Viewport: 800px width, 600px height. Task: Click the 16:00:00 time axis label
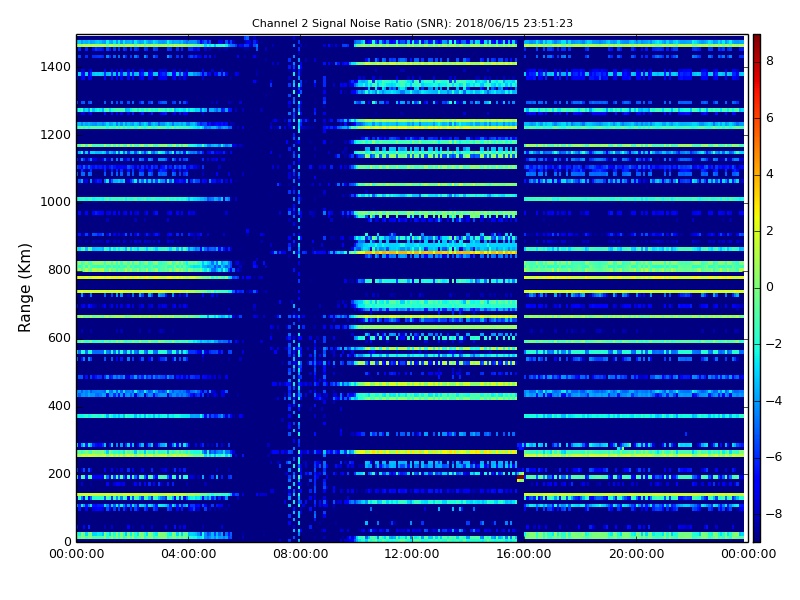tap(523, 554)
